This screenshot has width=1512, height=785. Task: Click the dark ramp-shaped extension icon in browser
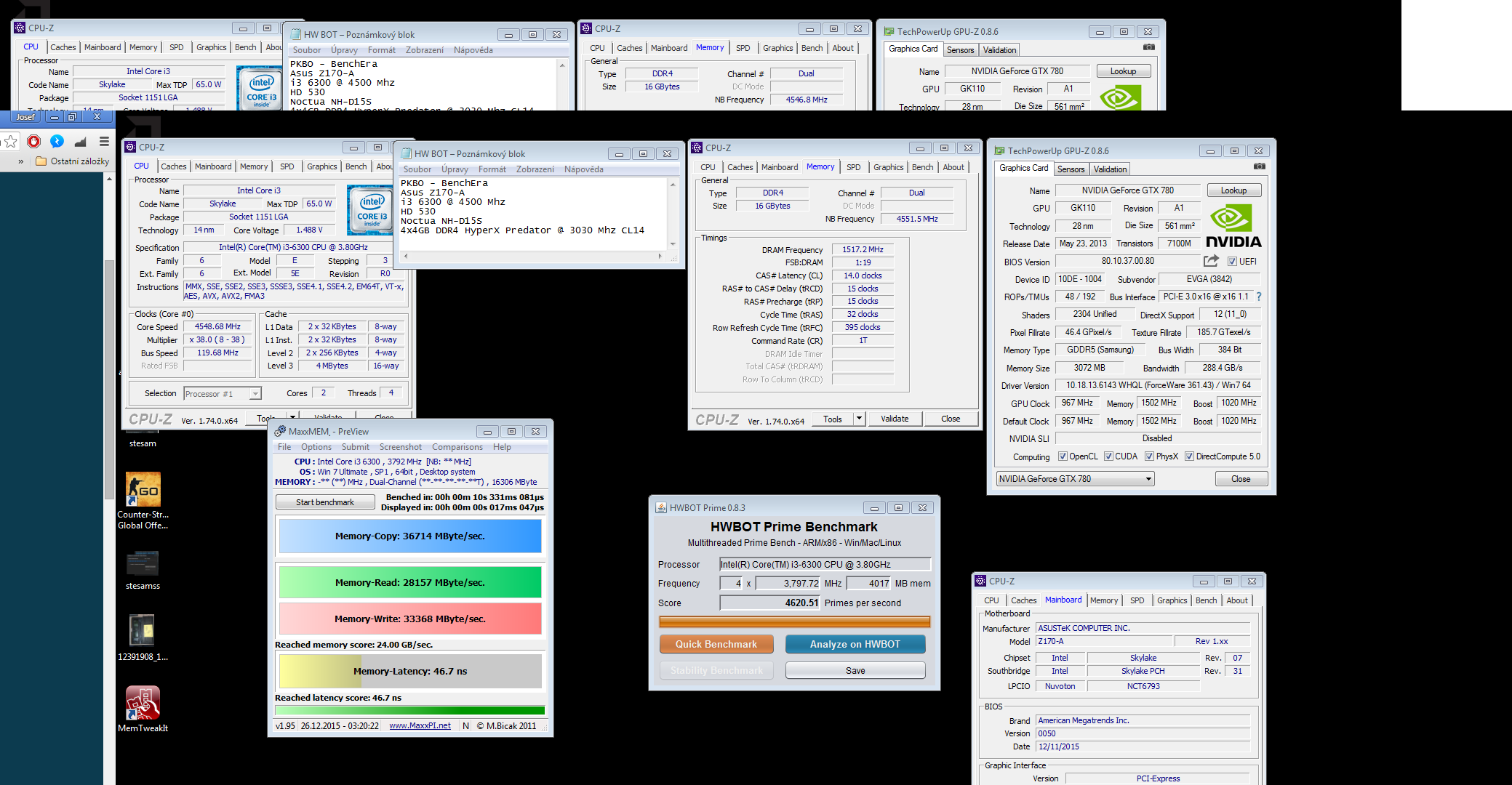tap(80, 141)
